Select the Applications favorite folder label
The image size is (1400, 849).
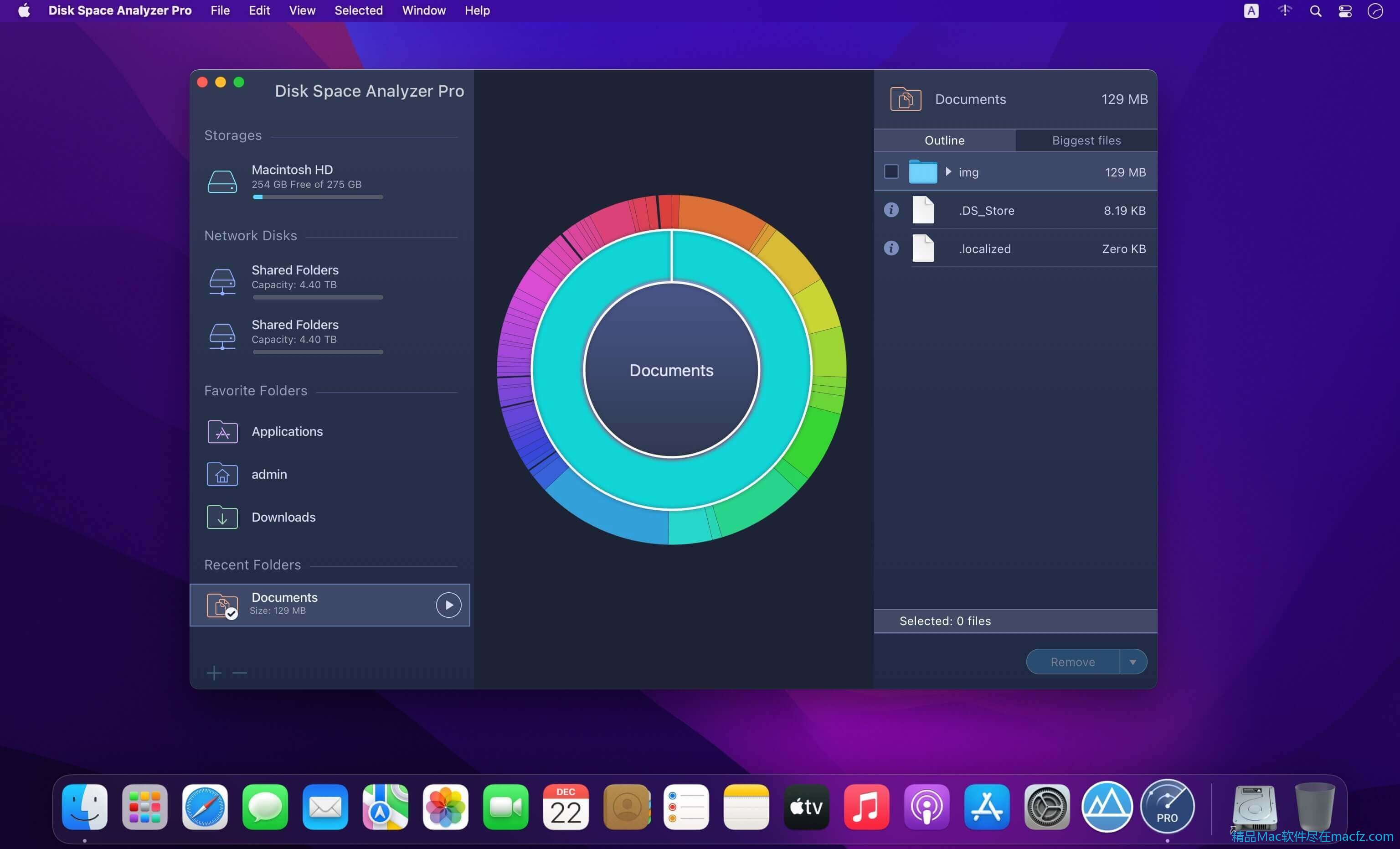[287, 432]
